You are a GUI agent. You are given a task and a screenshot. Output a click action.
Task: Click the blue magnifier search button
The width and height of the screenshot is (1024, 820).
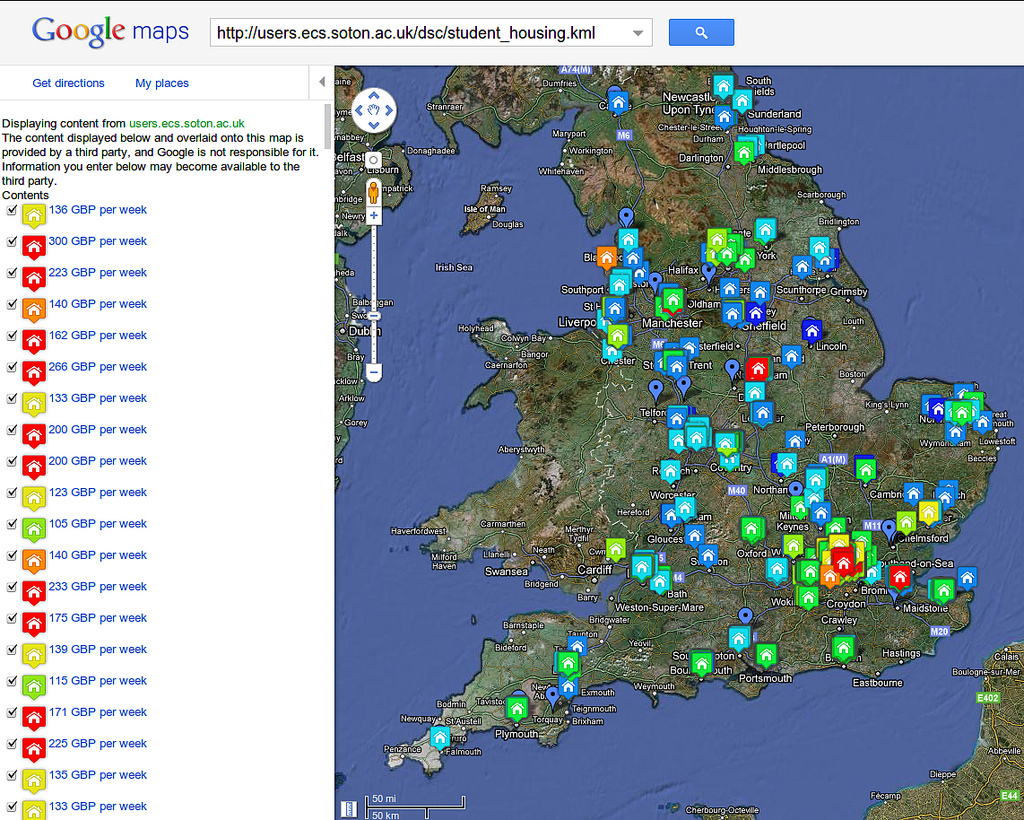coord(701,32)
